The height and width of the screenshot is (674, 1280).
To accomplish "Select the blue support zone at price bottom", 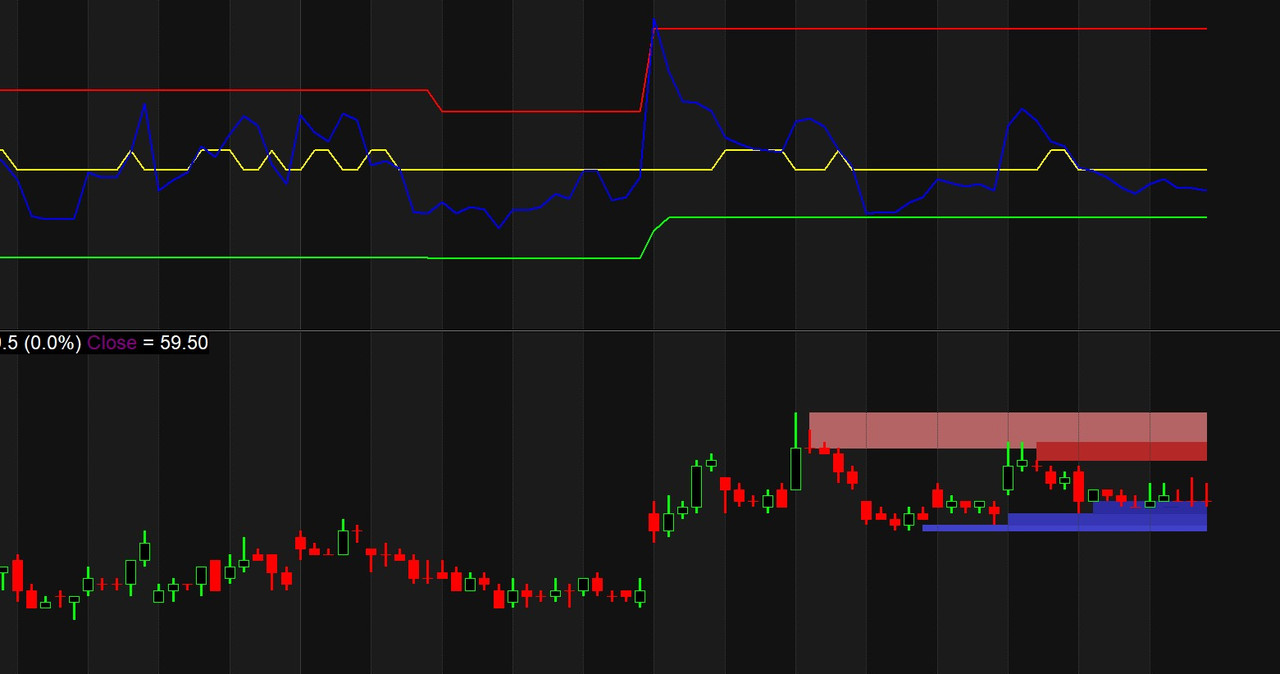I will click(1064, 521).
